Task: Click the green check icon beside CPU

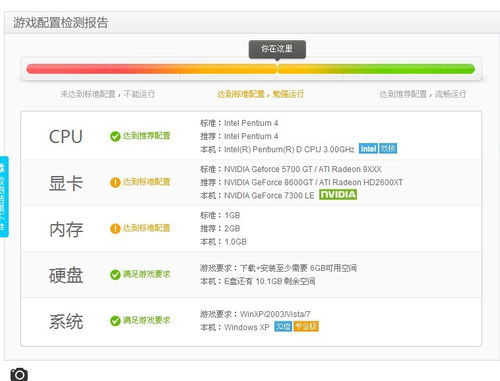Action: pyautogui.click(x=115, y=136)
